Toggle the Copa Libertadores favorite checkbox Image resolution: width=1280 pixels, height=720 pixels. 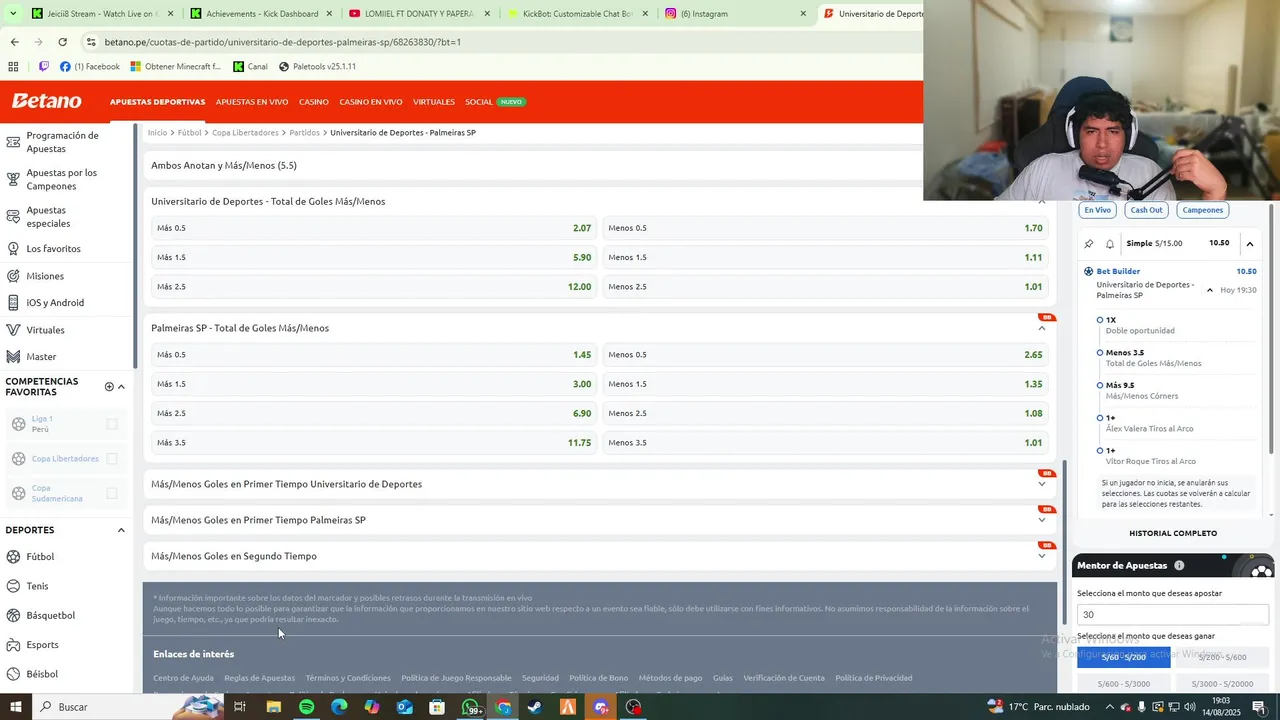tap(112, 459)
